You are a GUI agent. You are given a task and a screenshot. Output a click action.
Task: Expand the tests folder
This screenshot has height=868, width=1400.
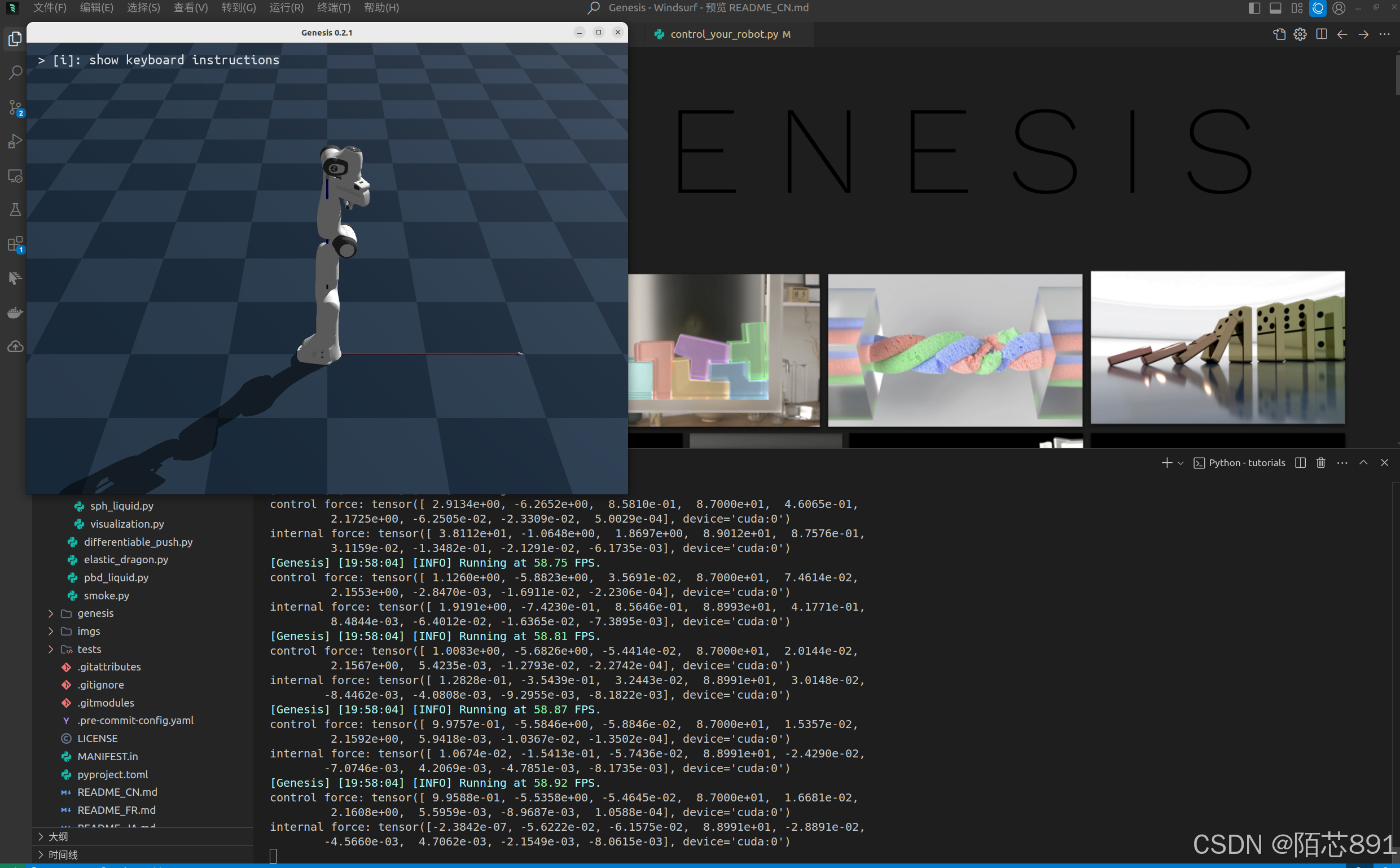click(89, 649)
